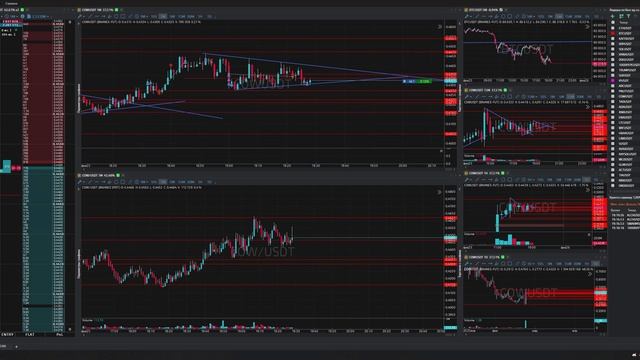
Task: Click PnL label at order book bottom
Action: (60, 334)
